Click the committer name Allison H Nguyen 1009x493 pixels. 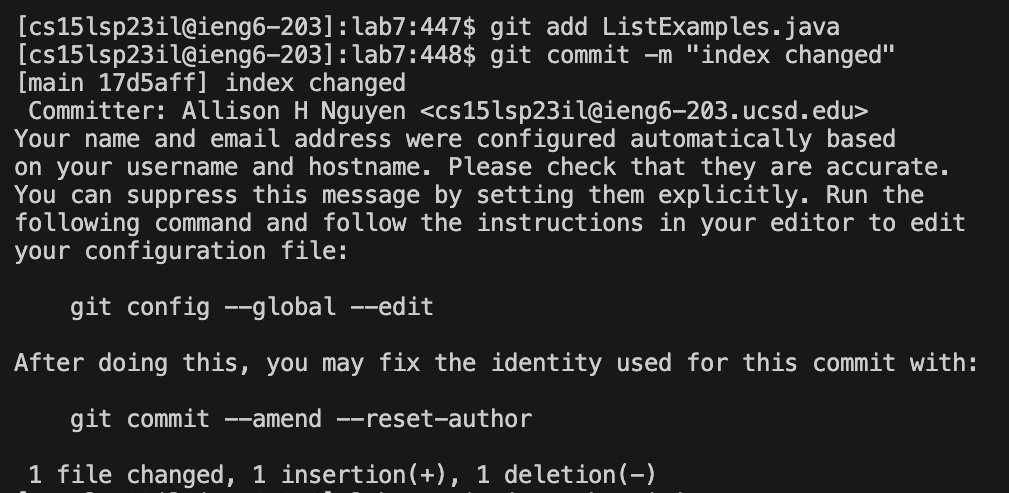pos(293,111)
